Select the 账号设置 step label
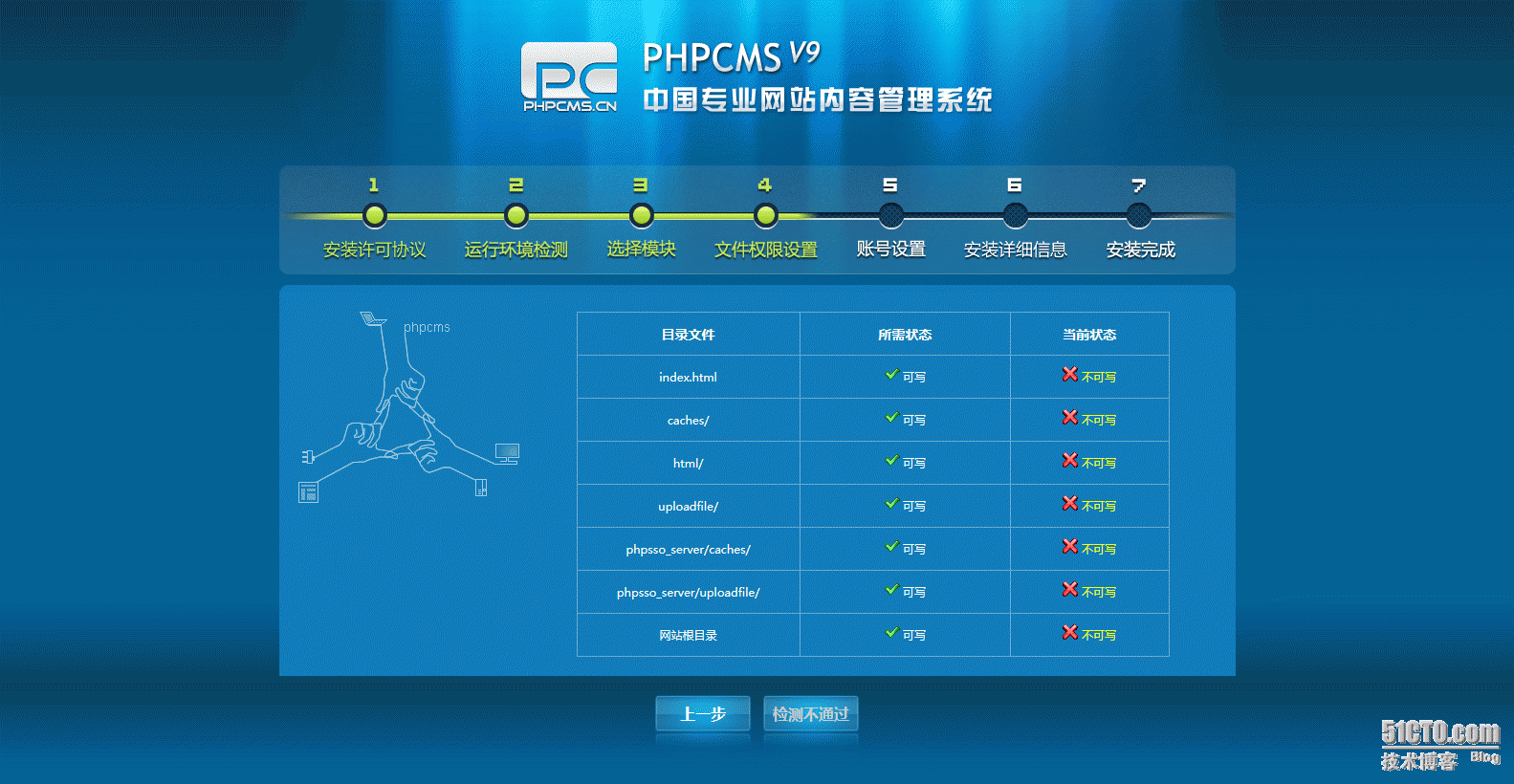The width and height of the screenshot is (1514, 784). click(891, 249)
